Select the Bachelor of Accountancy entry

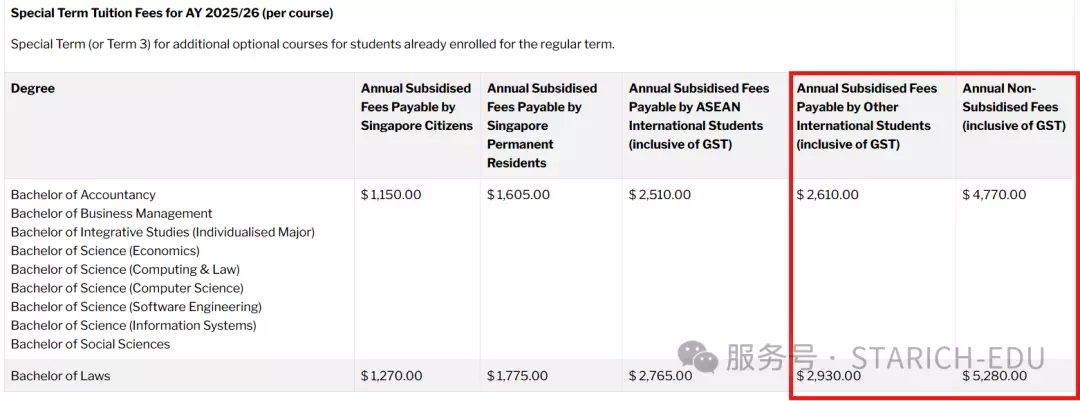[x=83, y=195]
